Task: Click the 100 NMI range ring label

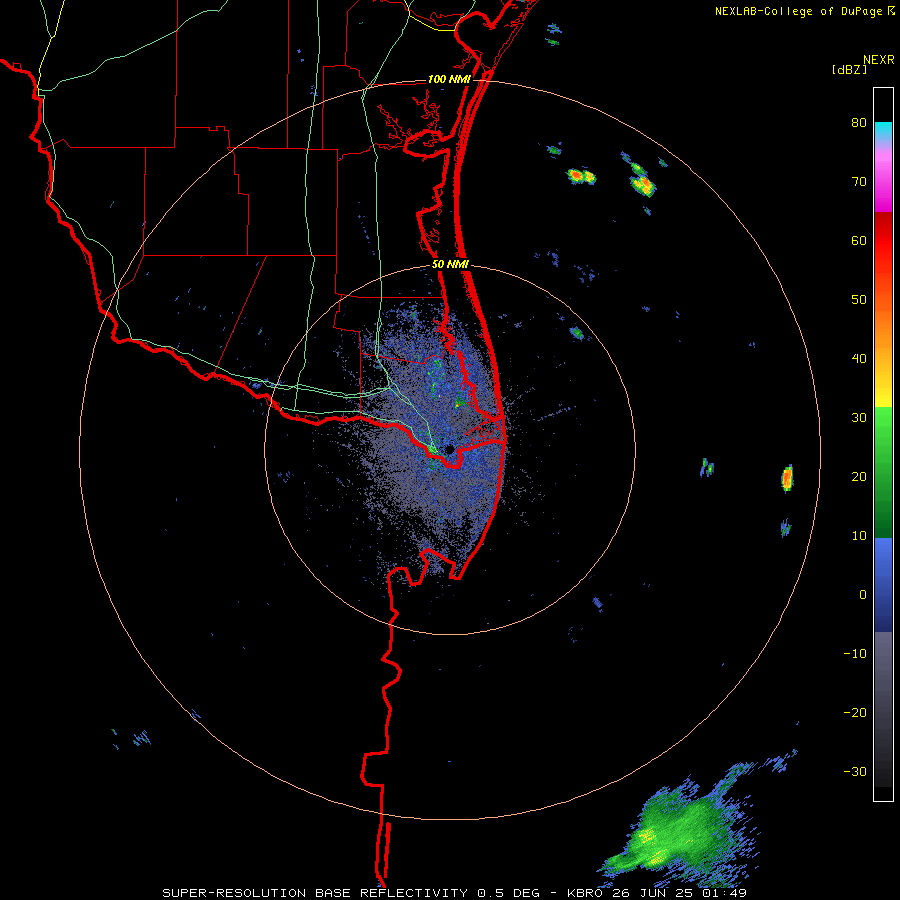Action: pyautogui.click(x=449, y=79)
